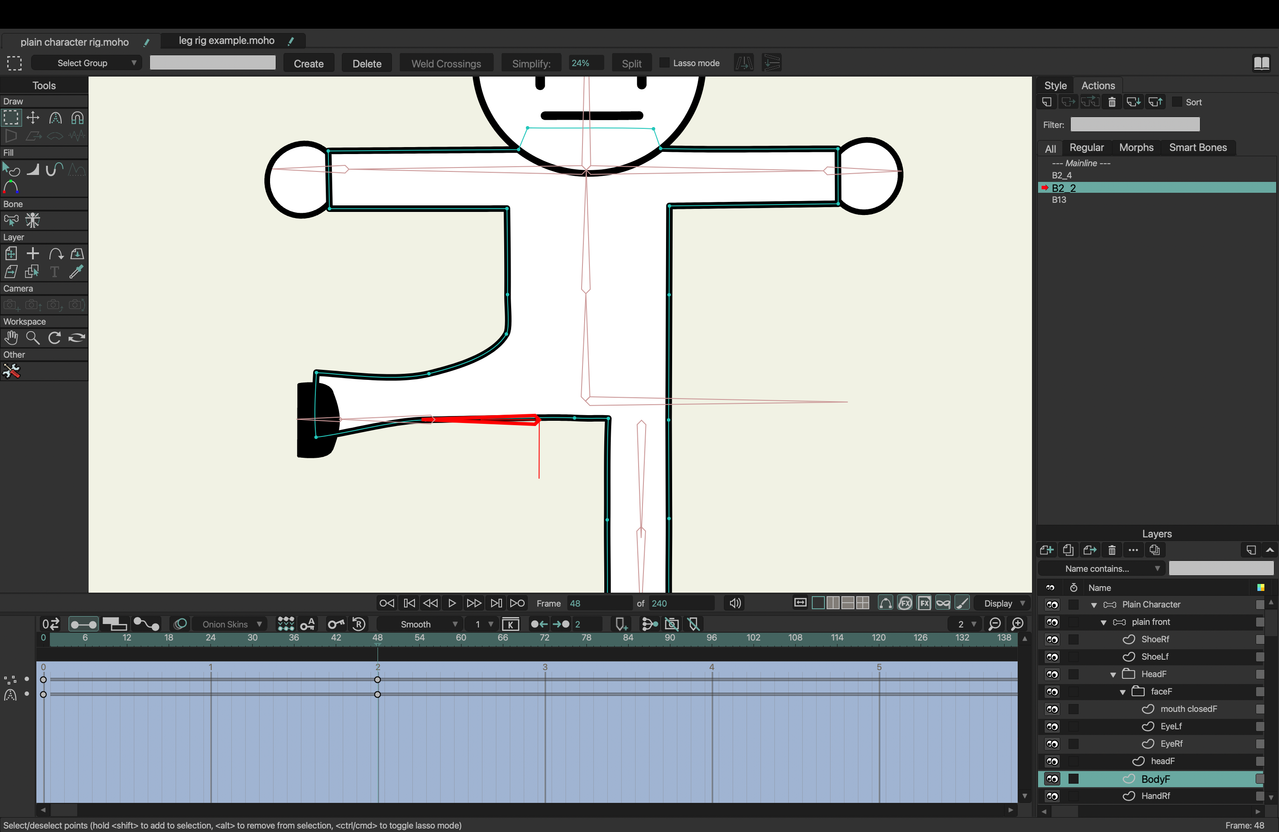This screenshot has height=832, width=1279.
Task: Activate the Pan Workspace hand tool
Action: coord(11,338)
